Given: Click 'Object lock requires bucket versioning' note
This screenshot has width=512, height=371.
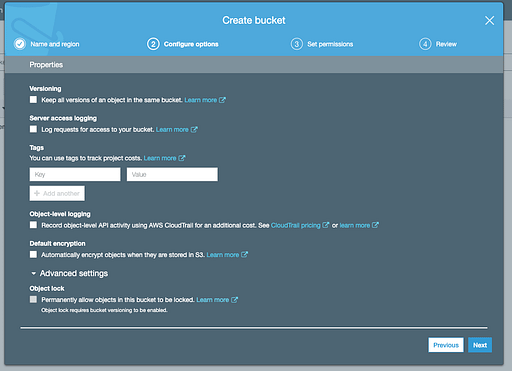Looking at the screenshot, I should (104, 310).
